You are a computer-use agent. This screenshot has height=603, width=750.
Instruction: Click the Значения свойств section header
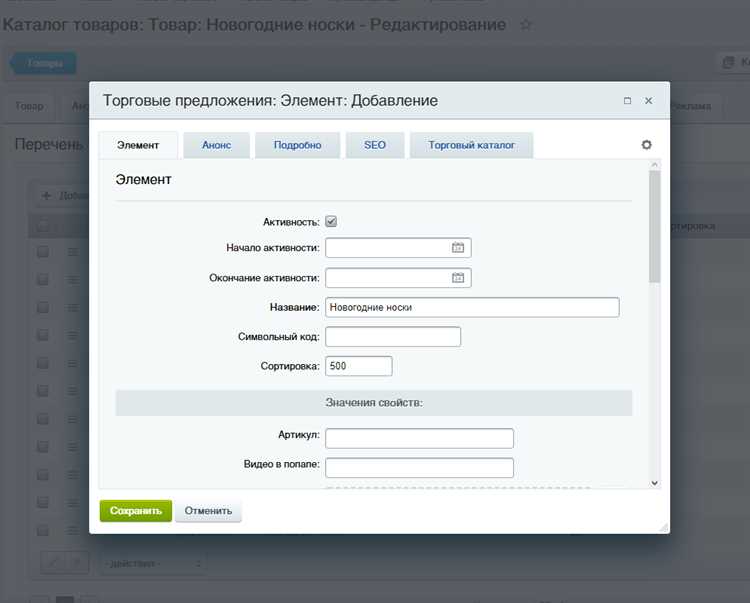point(374,403)
